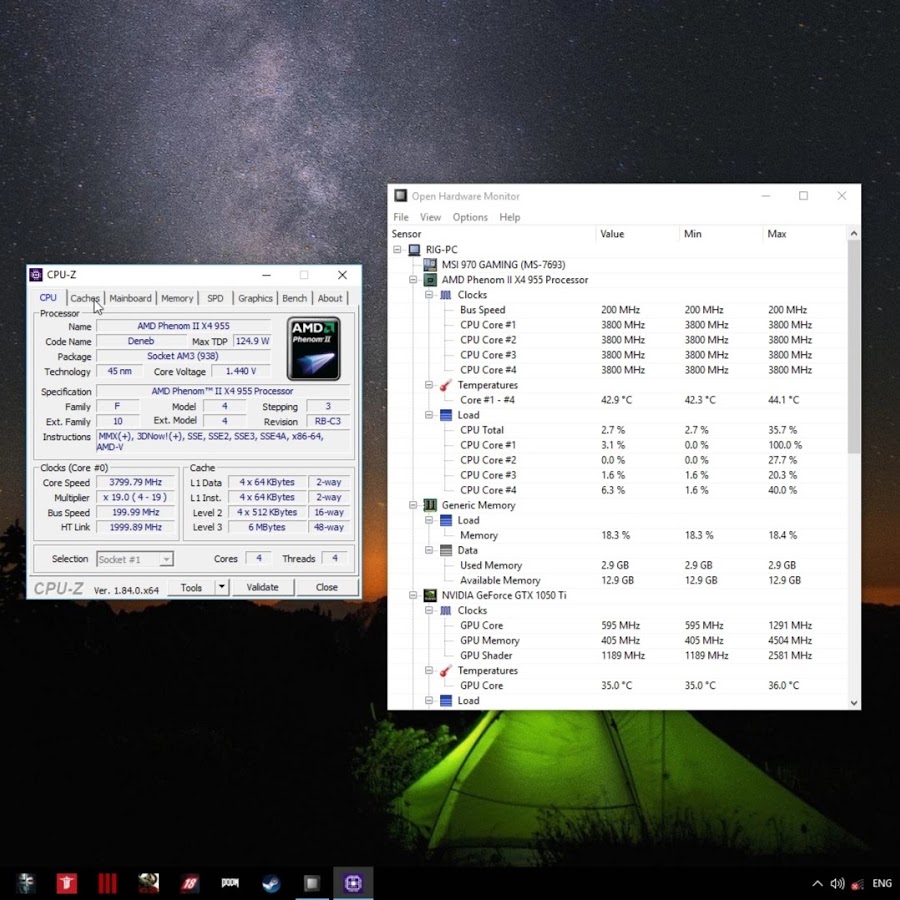
Task: Click the Sensor column header
Action: click(x=492, y=234)
